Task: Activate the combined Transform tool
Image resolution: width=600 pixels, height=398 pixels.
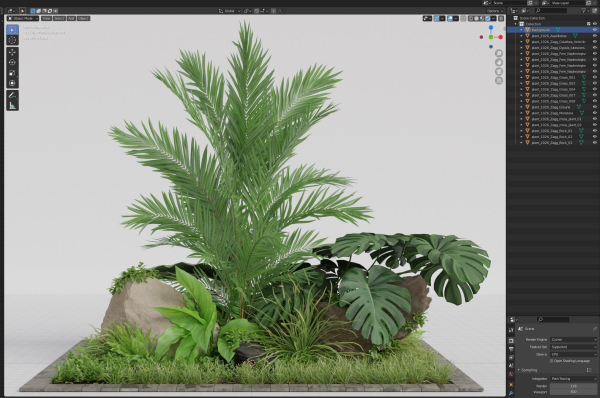Action: (x=12, y=83)
